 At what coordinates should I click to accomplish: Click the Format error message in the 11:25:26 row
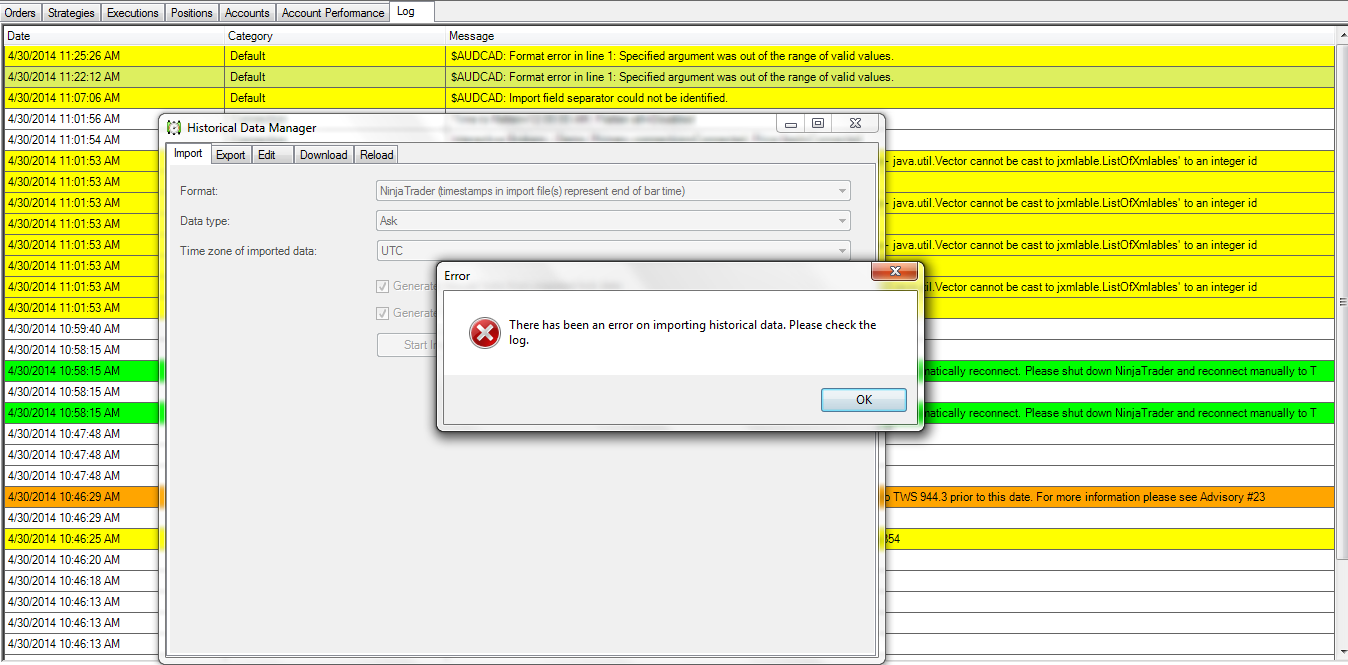(672, 56)
